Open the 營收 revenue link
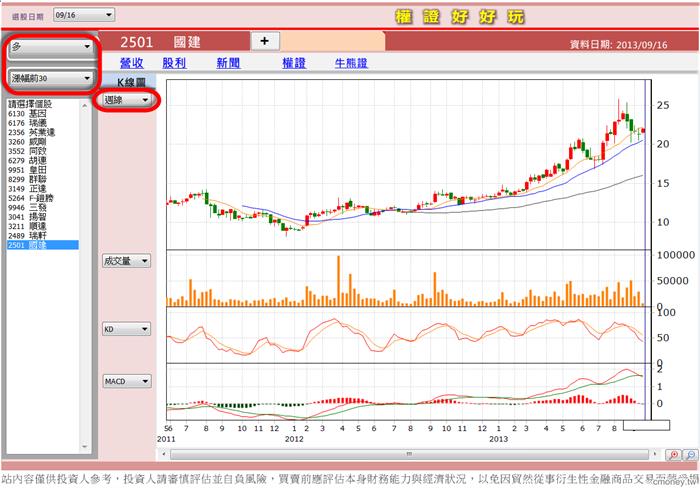This screenshot has height=488, width=700. [x=133, y=63]
